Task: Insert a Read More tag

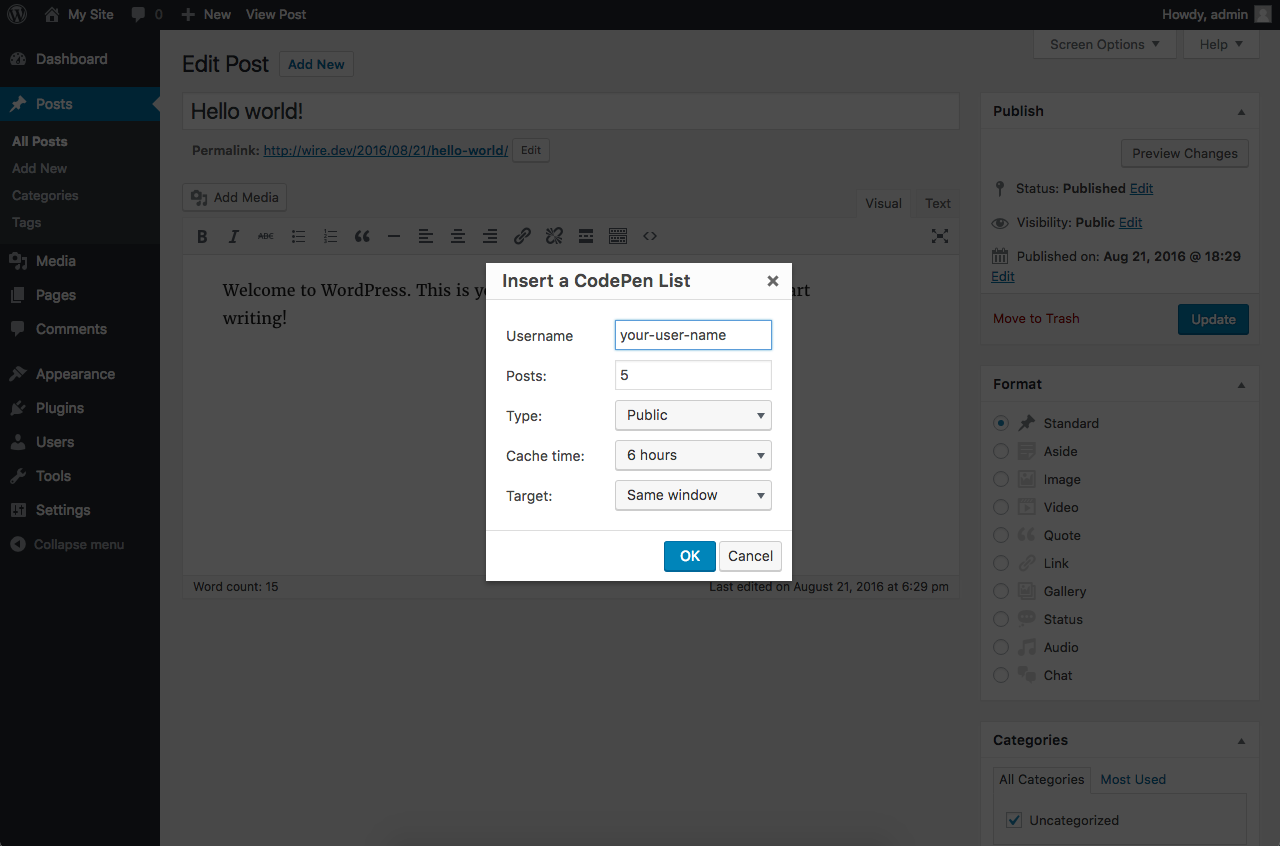Action: [x=586, y=236]
